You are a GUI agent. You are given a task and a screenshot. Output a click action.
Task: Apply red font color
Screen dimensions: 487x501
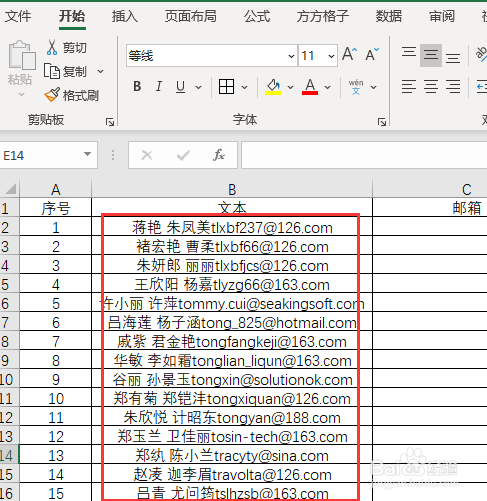pyautogui.click(x=310, y=87)
